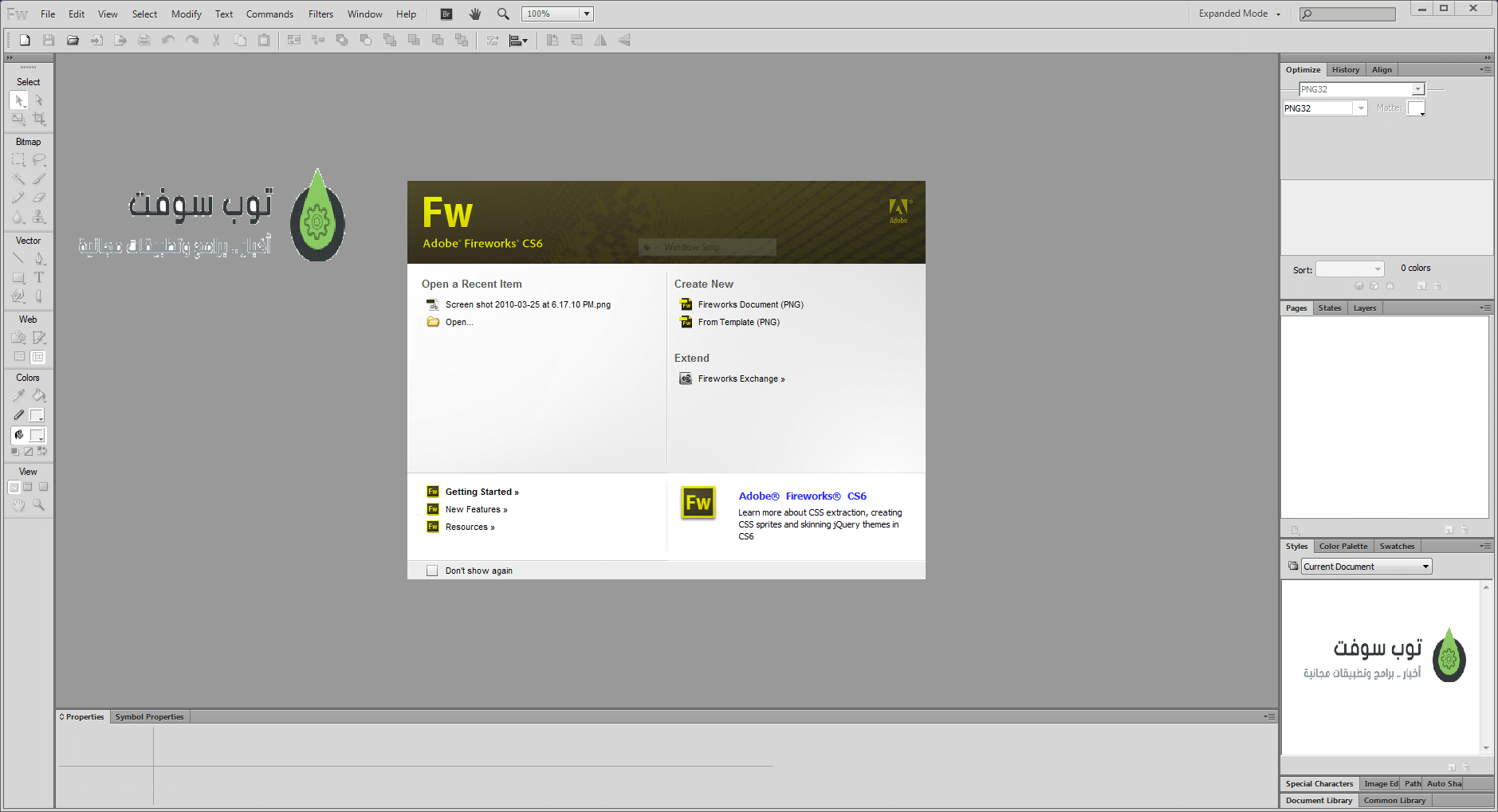Screen dimensions: 1498x812
Task: Select the Zoom tool in View section
Action: [x=39, y=505]
